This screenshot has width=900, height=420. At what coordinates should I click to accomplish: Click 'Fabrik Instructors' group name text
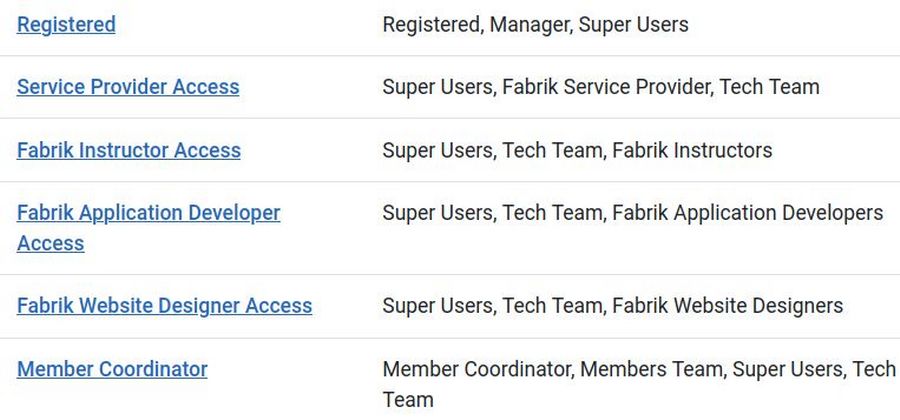point(692,150)
